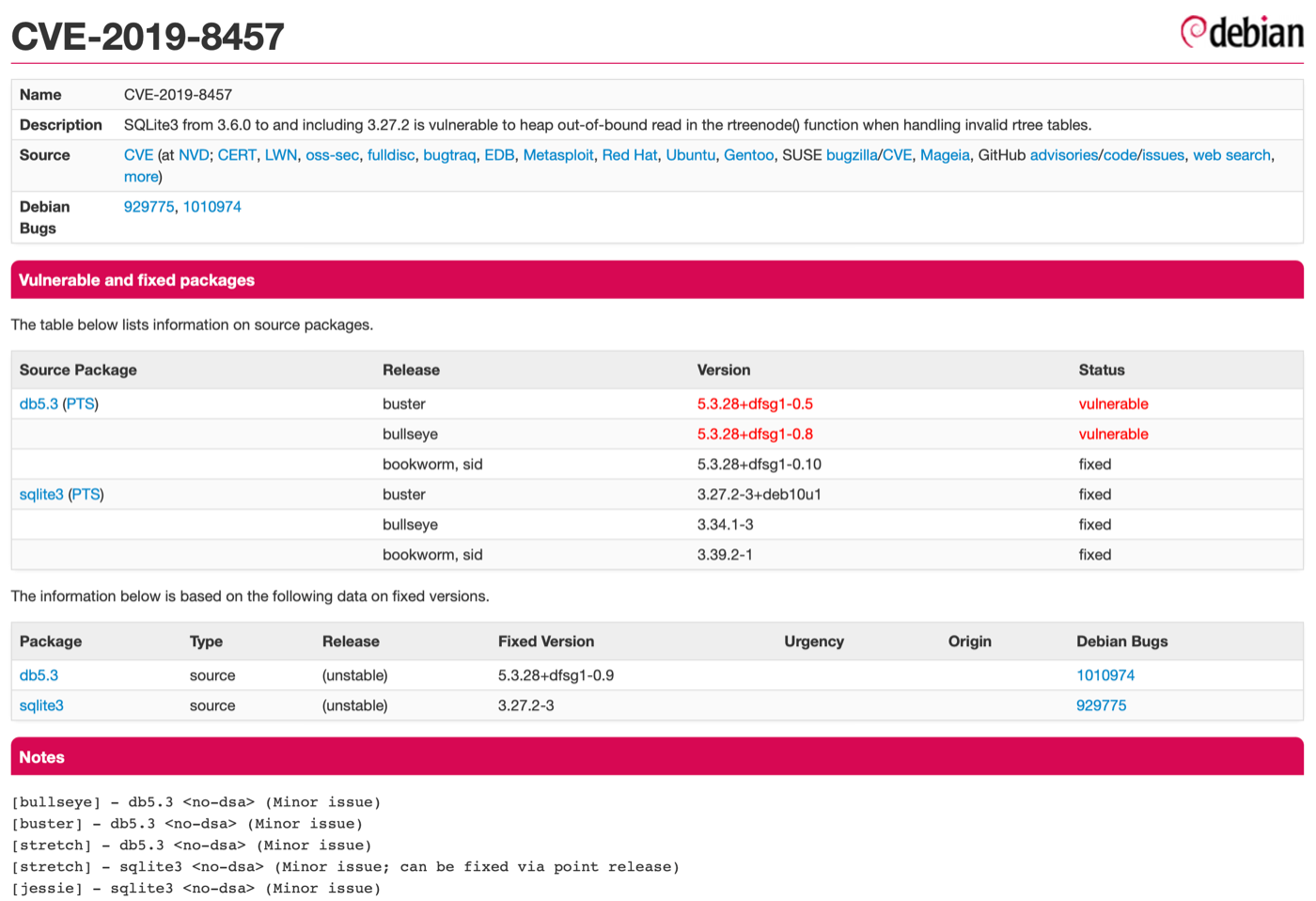Open GitHub advisories link
Image resolution: width=1316 pixels, height=901 pixels.
tap(1064, 155)
